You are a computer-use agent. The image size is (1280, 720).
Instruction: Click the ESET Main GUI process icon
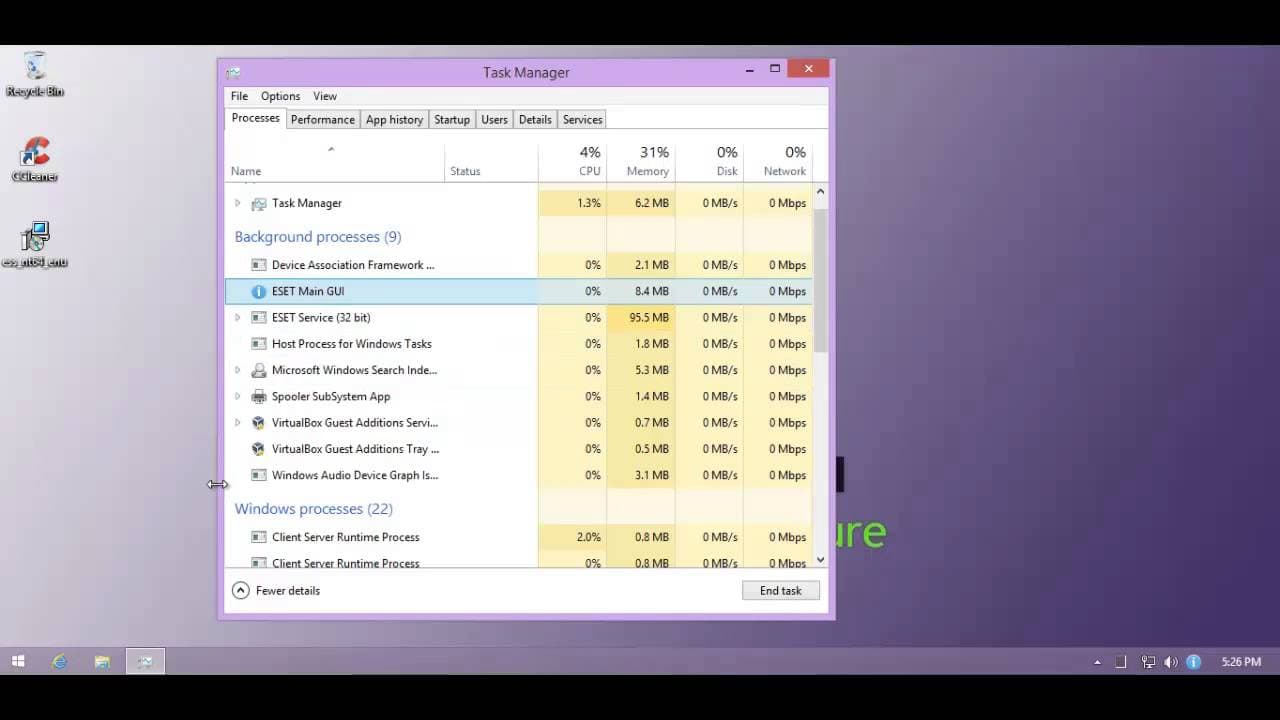(258, 291)
